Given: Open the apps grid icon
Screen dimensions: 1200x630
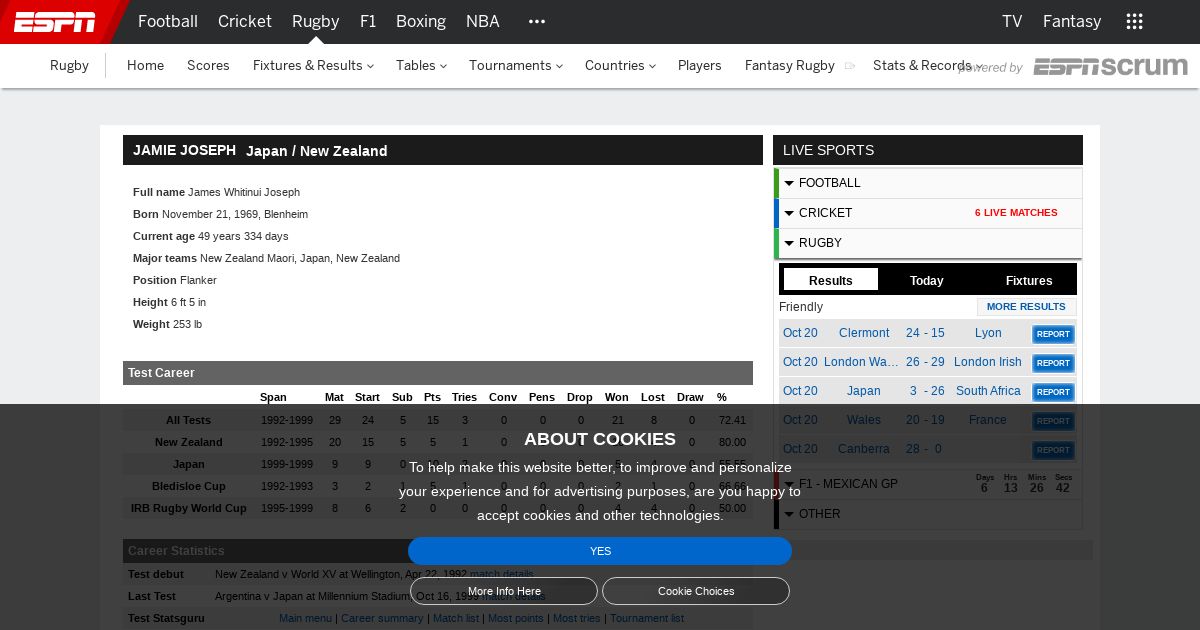Looking at the screenshot, I should click(1134, 21).
